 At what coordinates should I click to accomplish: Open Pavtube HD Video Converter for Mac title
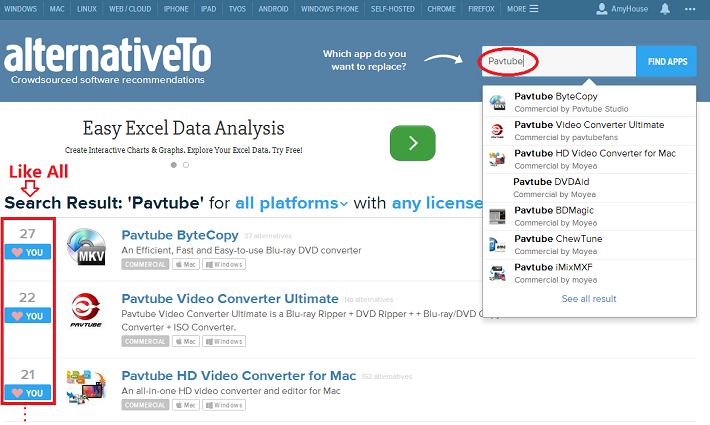pos(239,376)
